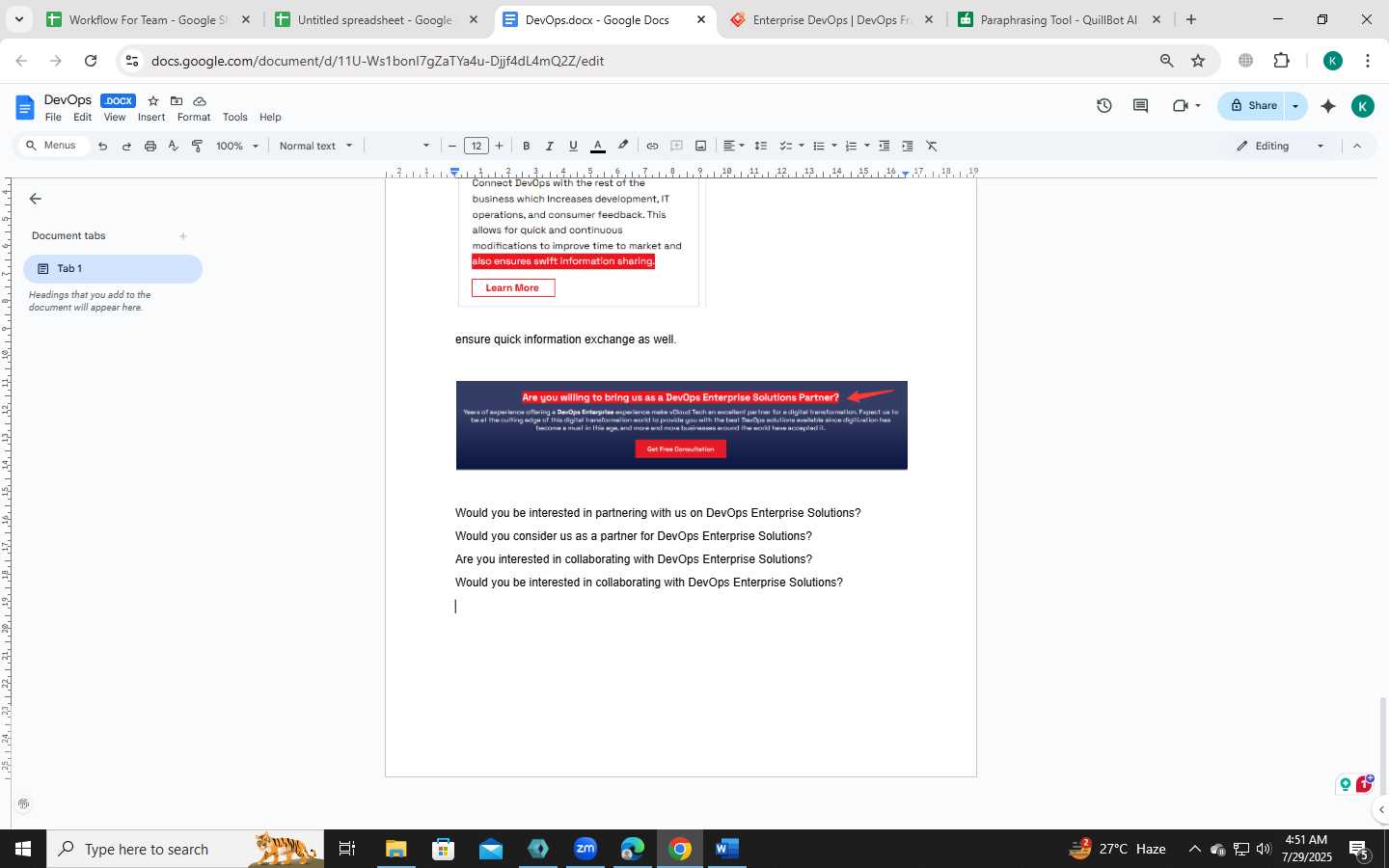Open the Edit menu
The image size is (1389, 868).
(x=83, y=117)
